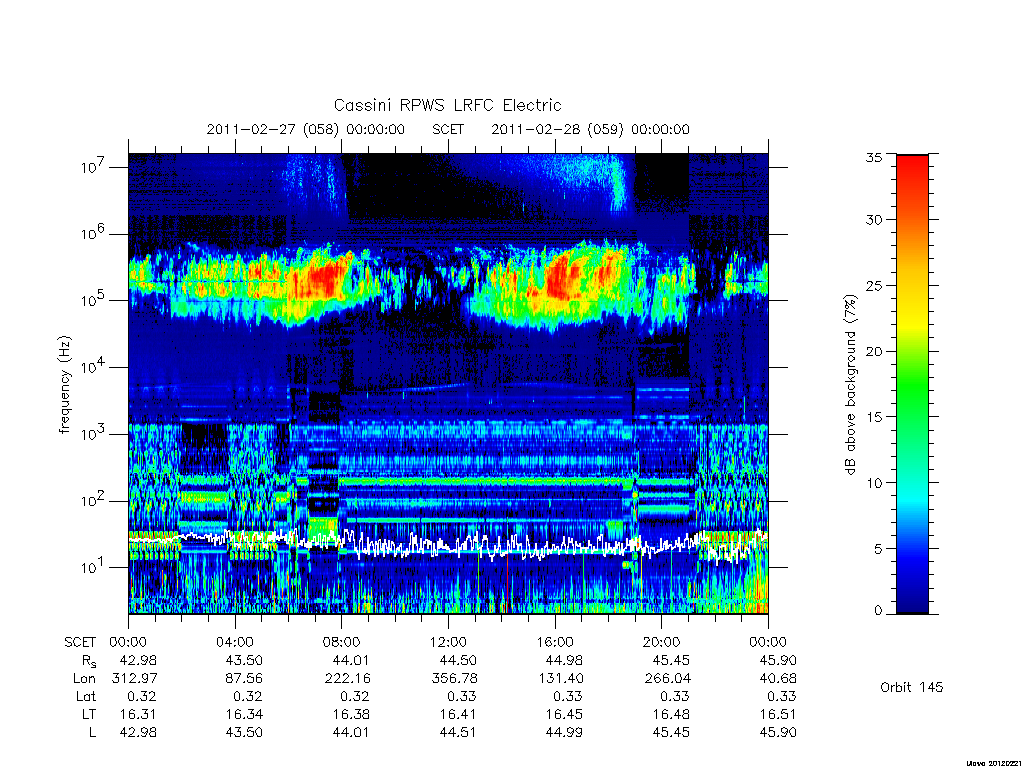Click the LT value '16.41'
The image size is (1024, 768).
click(x=458, y=714)
